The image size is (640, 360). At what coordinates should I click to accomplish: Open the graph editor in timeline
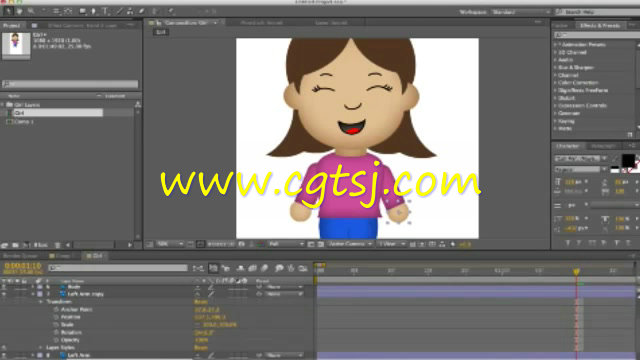pos(303,268)
